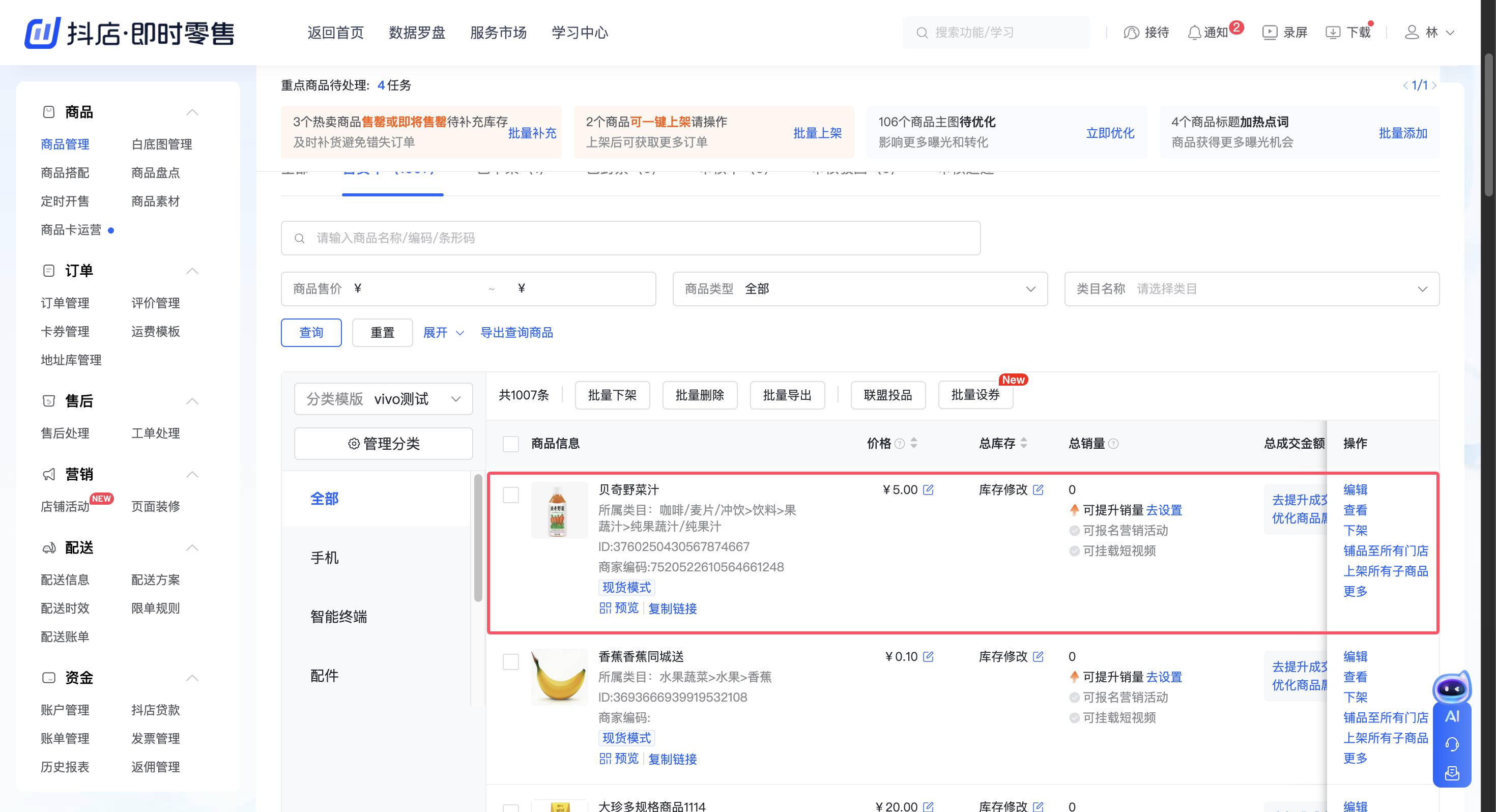This screenshot has height=812, width=1496.
Task: Edit stock icon for 贝奇野菜汁
Action: (x=1038, y=489)
